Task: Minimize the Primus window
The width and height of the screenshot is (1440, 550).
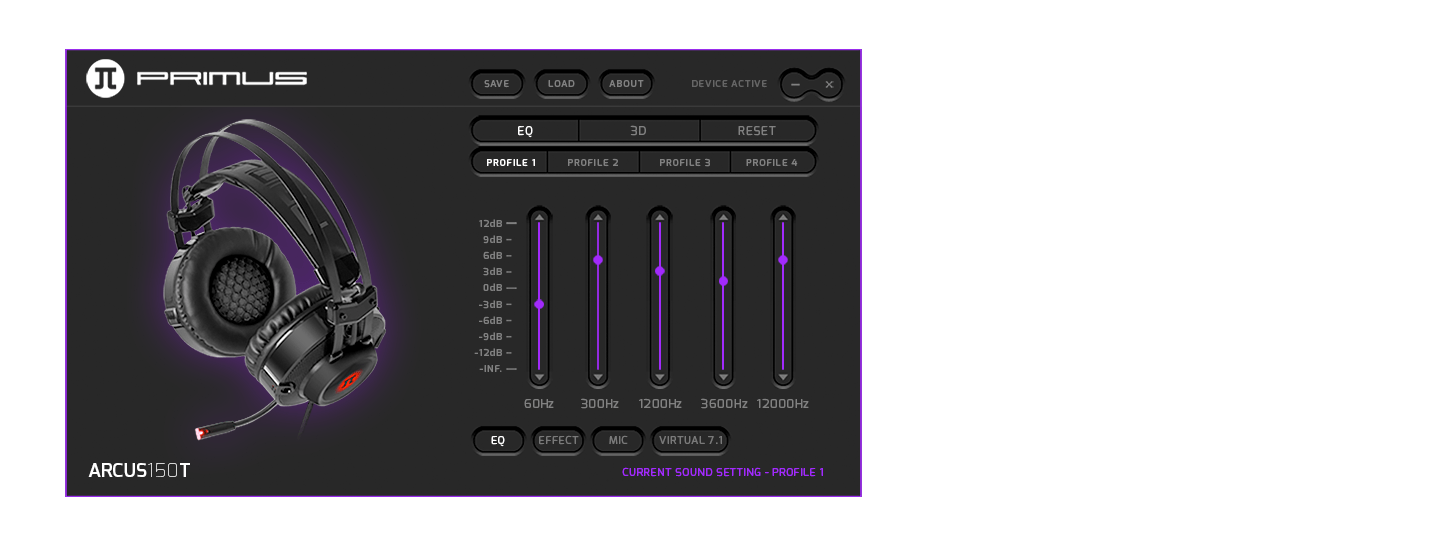Action: pos(796,84)
